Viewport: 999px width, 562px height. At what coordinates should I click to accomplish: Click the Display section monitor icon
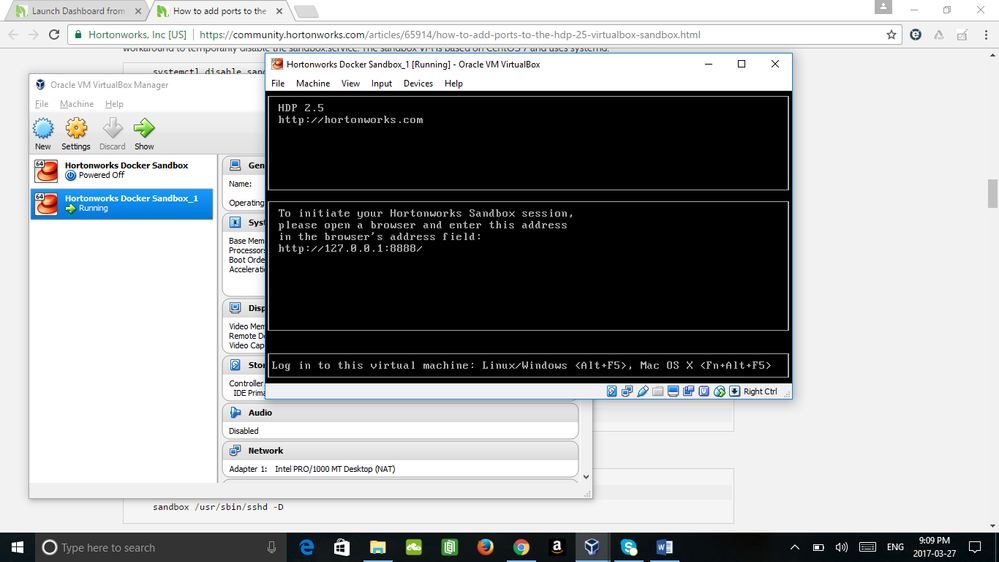coord(235,308)
